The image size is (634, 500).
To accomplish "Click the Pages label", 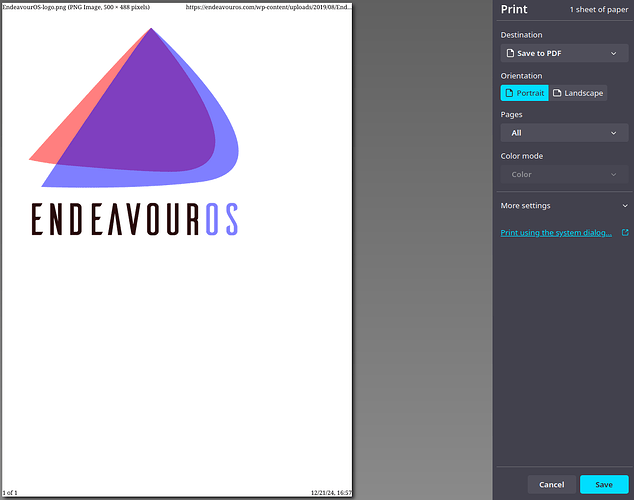I will coord(511,115).
